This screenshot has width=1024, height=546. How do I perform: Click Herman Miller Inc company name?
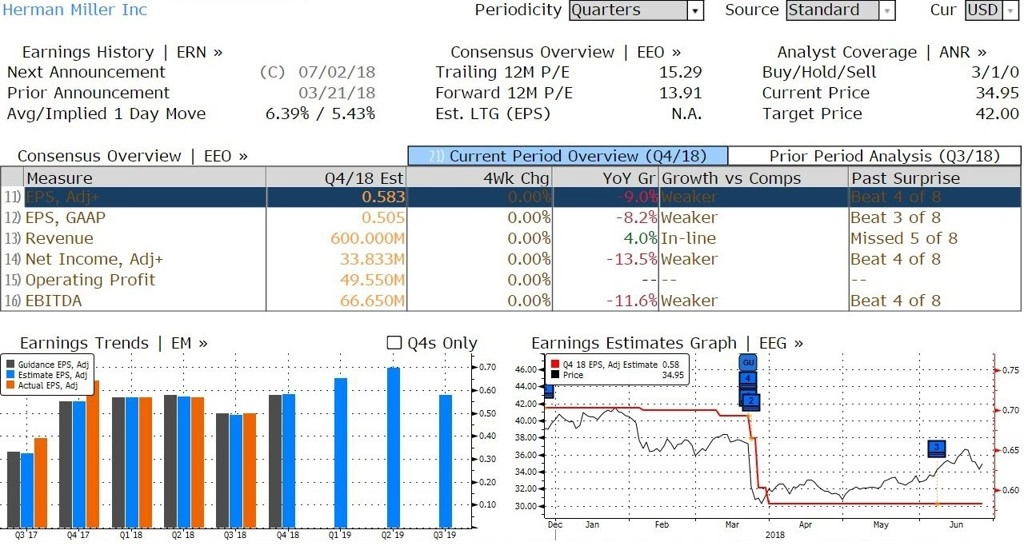75,10
